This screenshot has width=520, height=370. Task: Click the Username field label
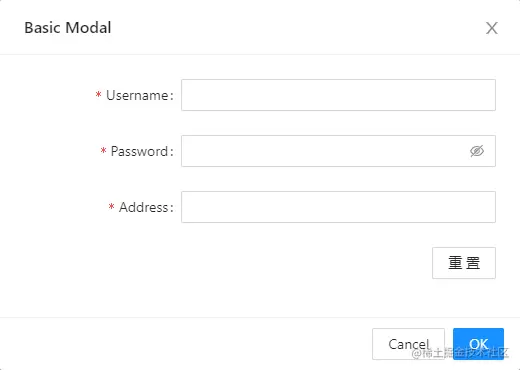click(x=140, y=95)
